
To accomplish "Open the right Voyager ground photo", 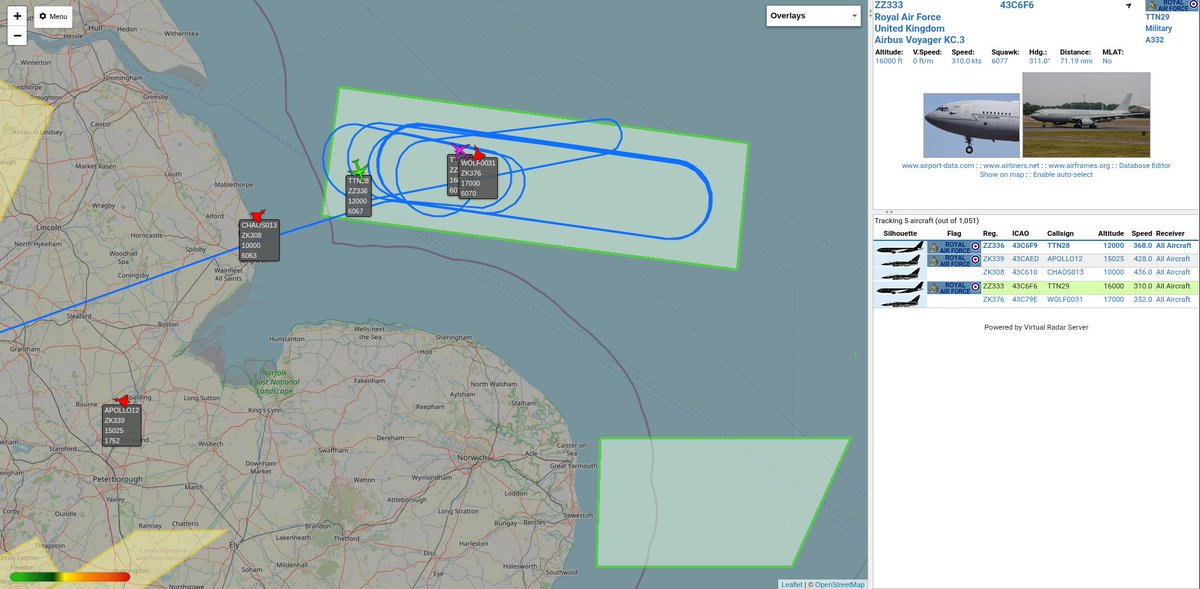I will point(1086,115).
